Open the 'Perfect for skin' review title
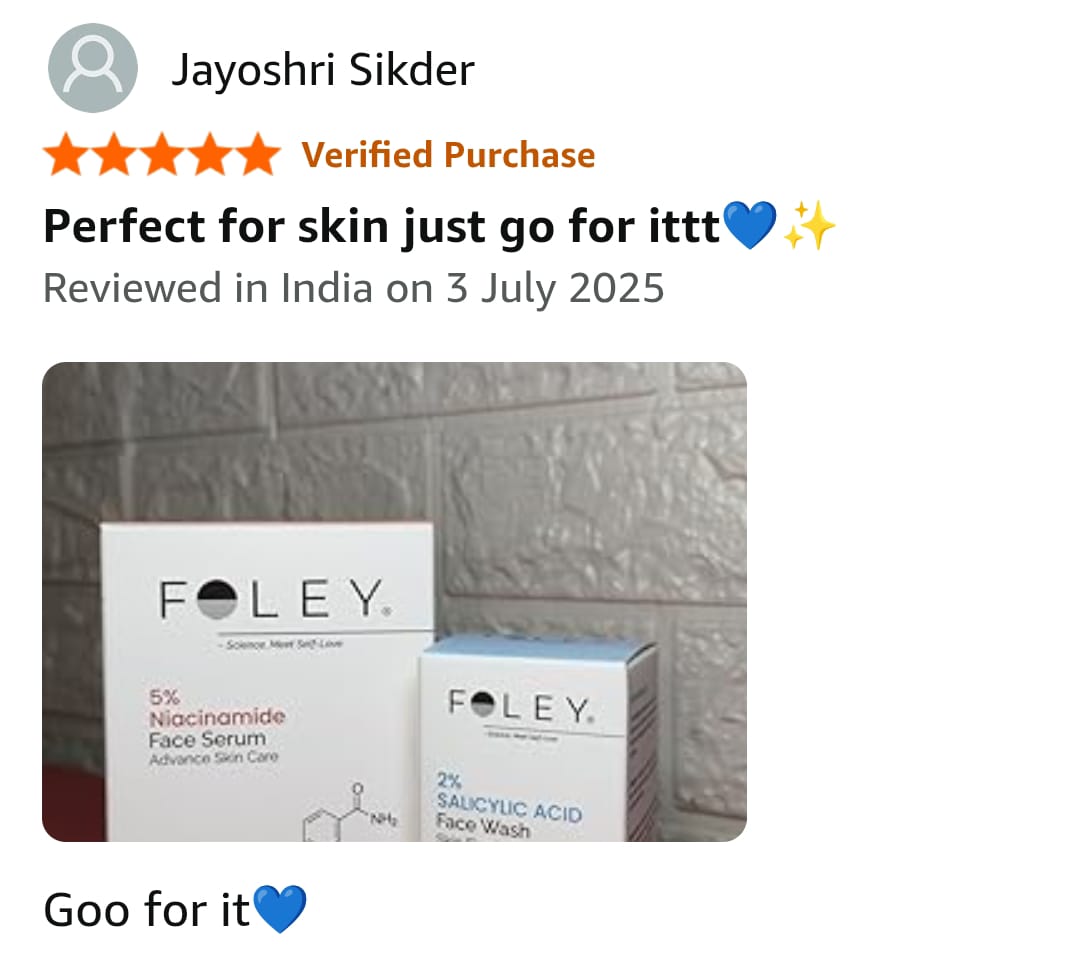Image resolution: width=1080 pixels, height=957 pixels. pyautogui.click(x=381, y=227)
